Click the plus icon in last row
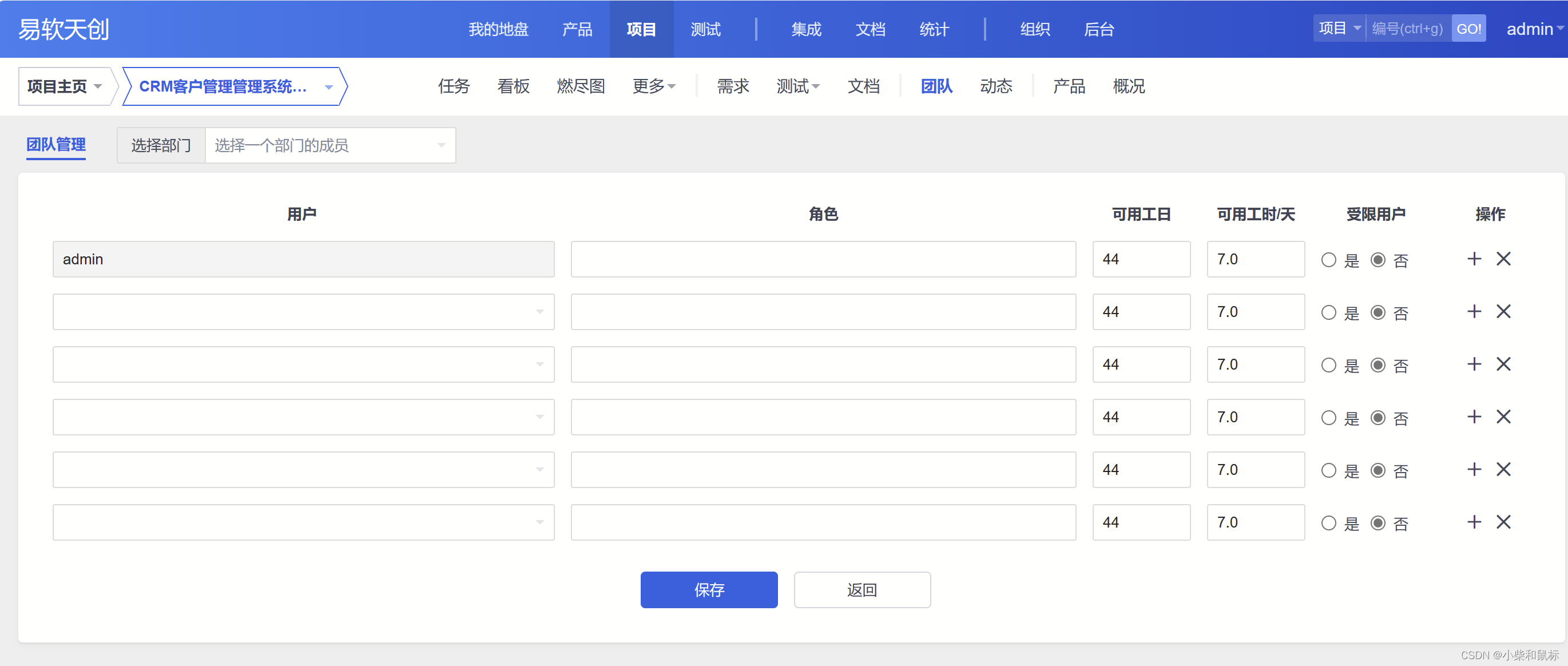Screen dimensions: 1568x666 point(1474,522)
